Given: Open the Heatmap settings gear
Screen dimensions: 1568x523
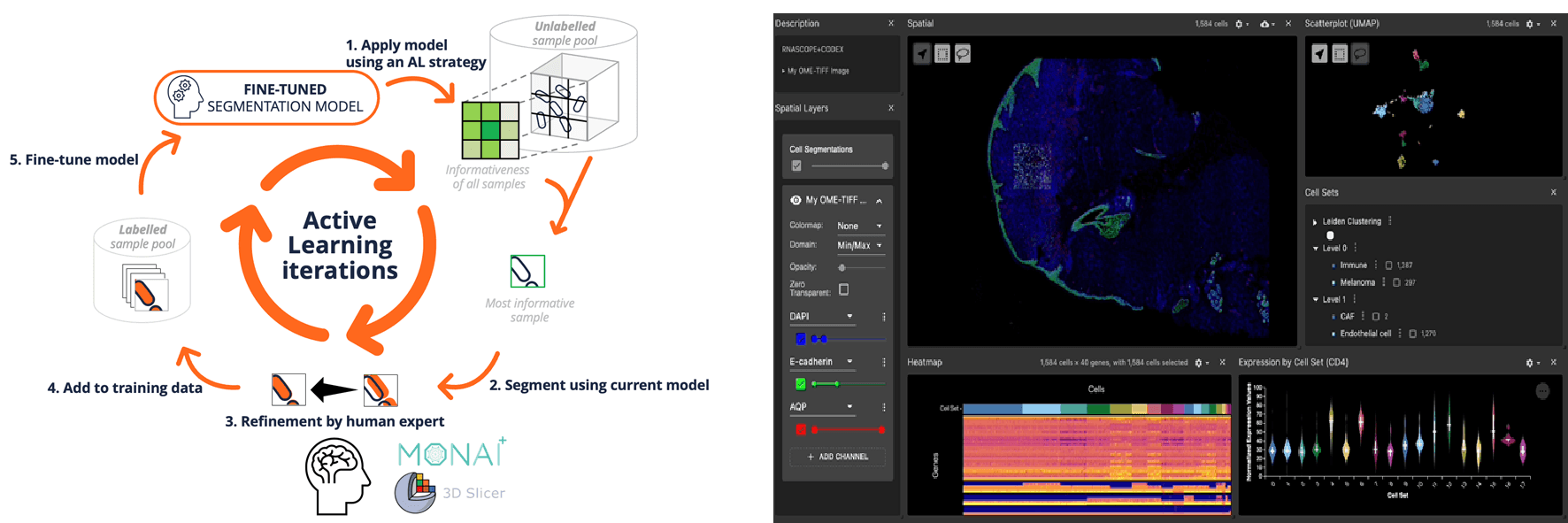Looking at the screenshot, I should (1201, 363).
